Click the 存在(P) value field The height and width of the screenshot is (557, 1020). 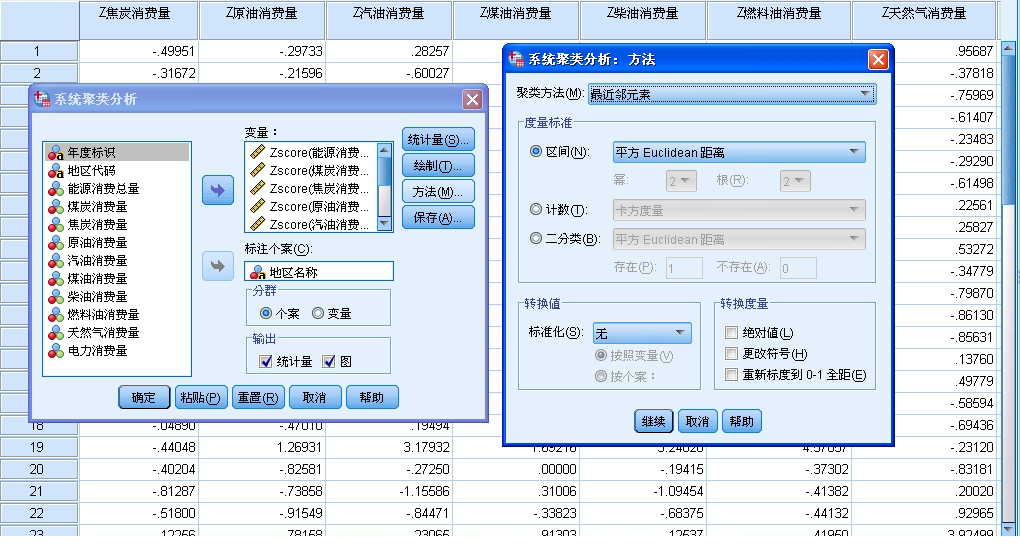684,268
